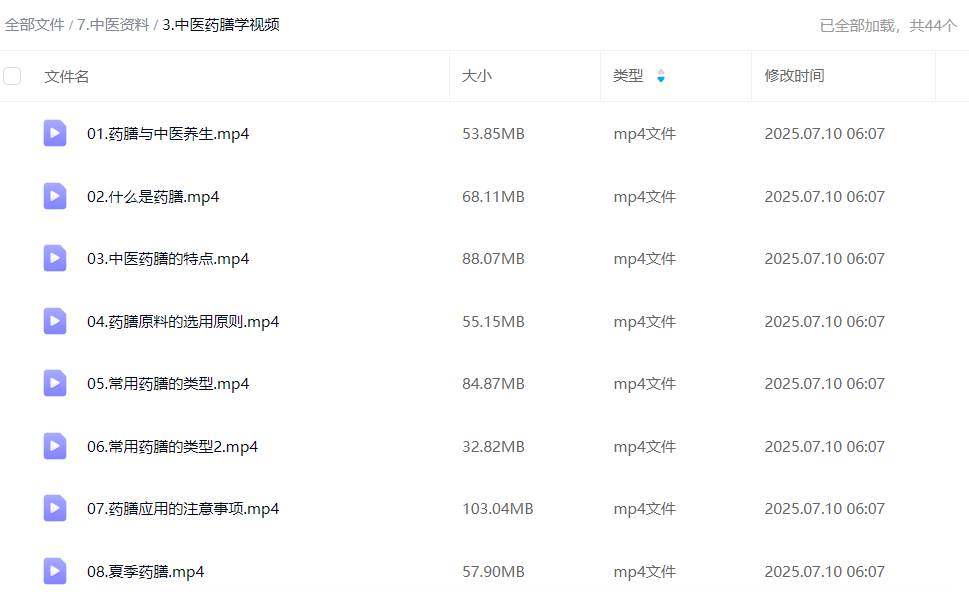The height and width of the screenshot is (592, 969).
Task: Click video icon for 04.药膳原料的选用原则.mp4
Action: pyautogui.click(x=55, y=321)
